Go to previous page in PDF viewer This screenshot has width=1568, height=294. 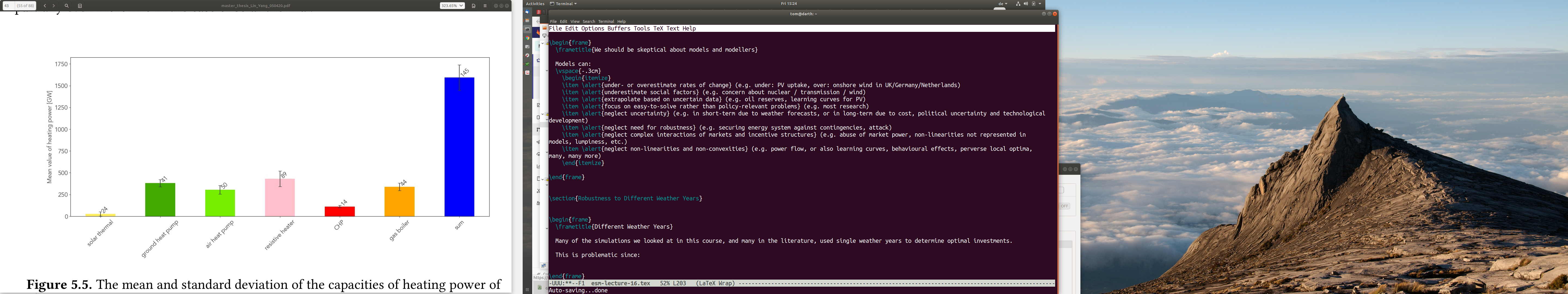[x=44, y=5]
